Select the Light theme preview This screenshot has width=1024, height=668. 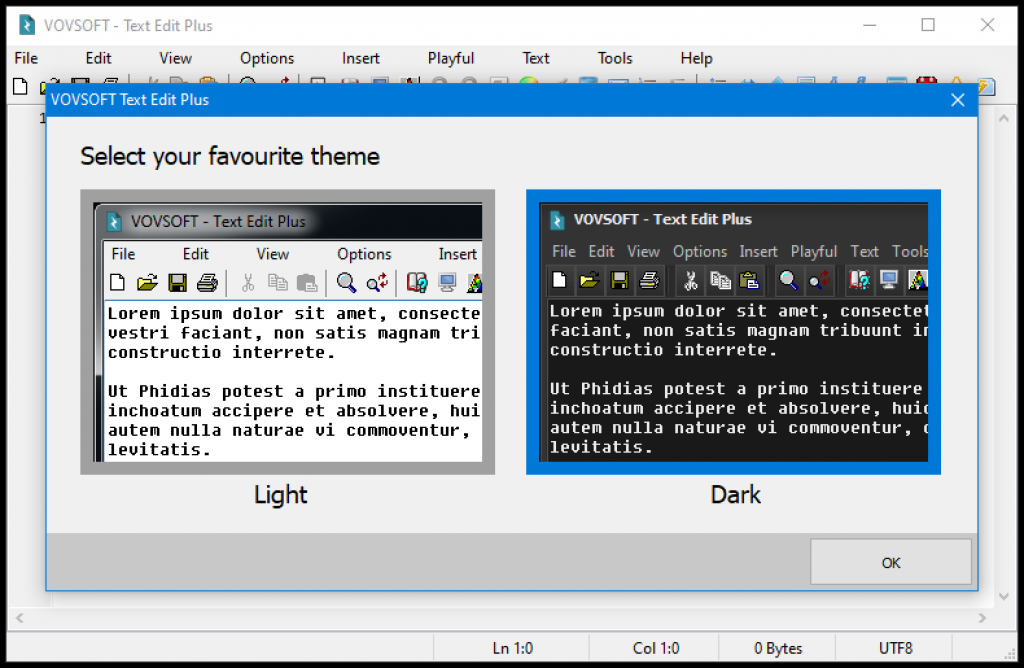click(x=287, y=332)
